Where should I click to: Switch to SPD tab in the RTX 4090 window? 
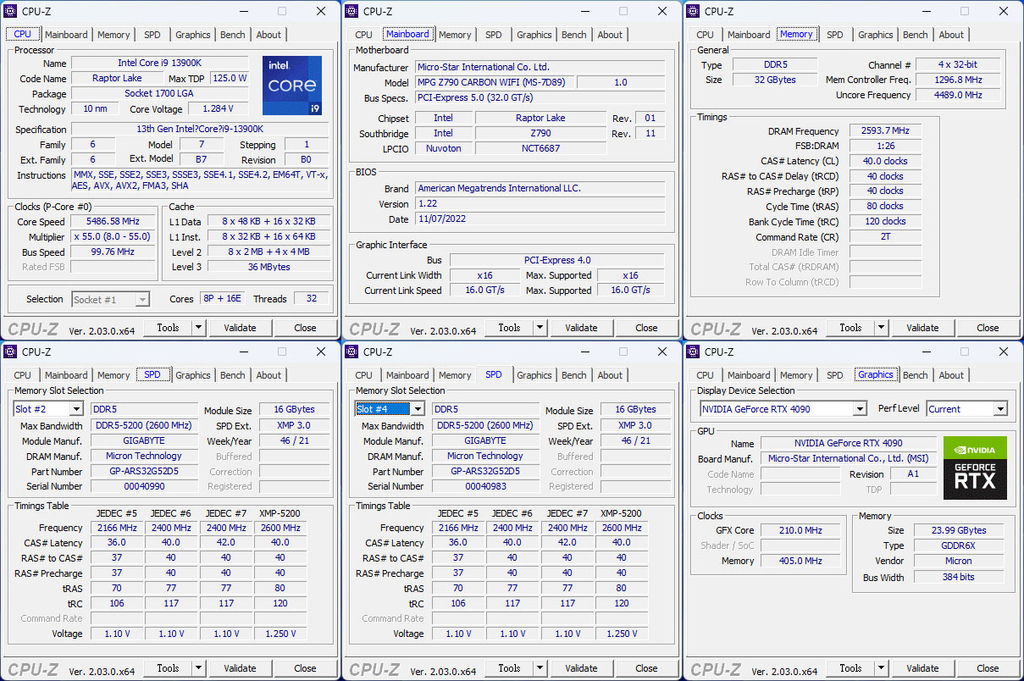[835, 375]
